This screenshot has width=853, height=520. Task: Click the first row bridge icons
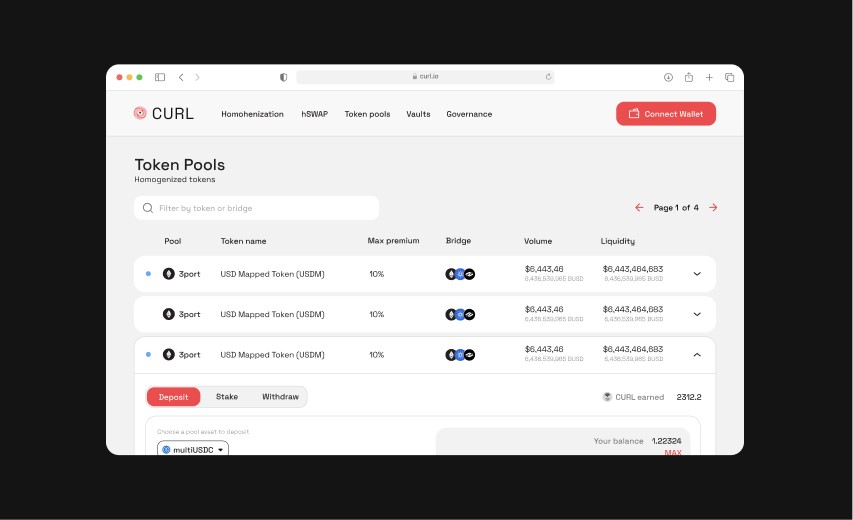pos(460,274)
